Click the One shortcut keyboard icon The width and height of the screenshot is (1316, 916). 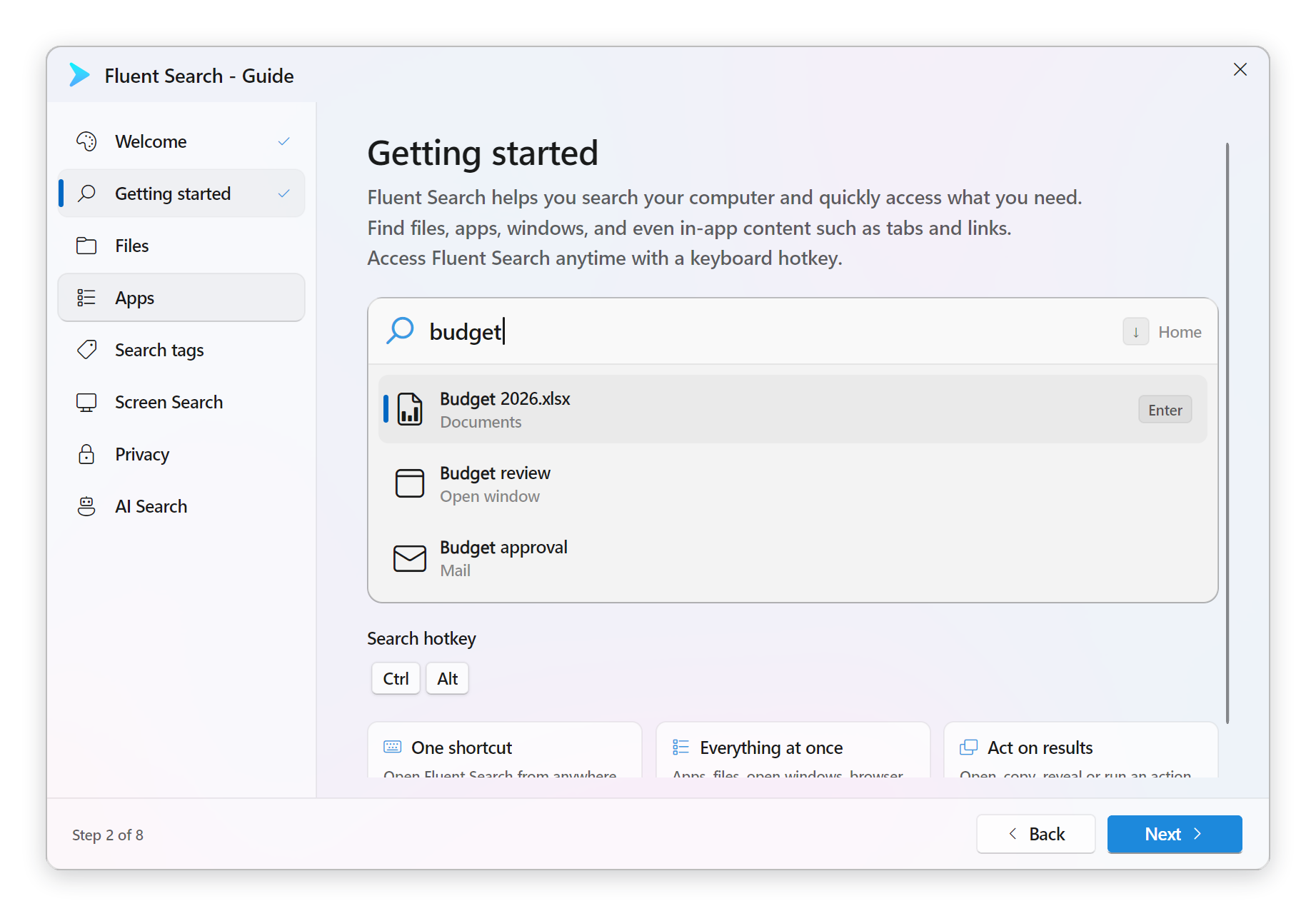393,747
